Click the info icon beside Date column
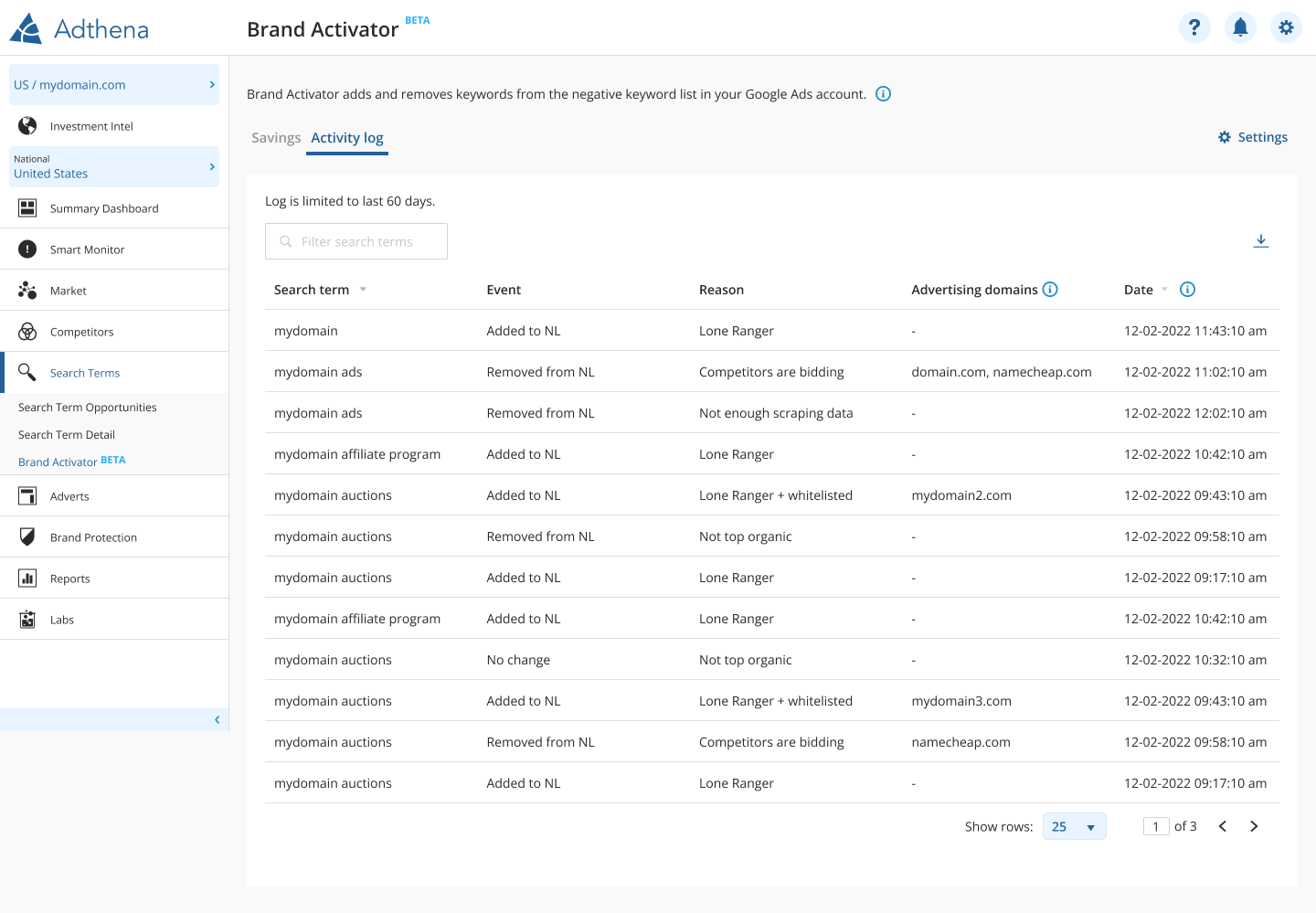The height and width of the screenshot is (913, 1316). click(x=1187, y=290)
